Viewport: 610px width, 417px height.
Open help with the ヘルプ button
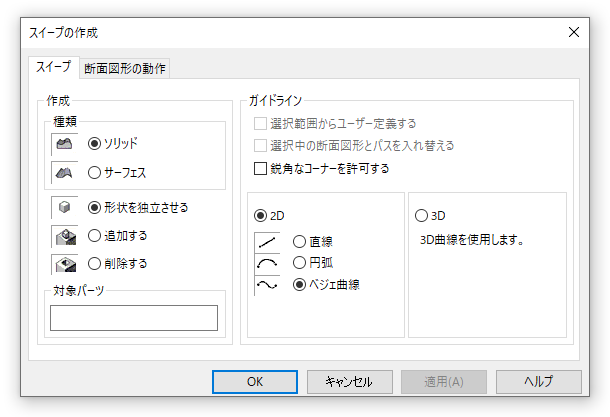pyautogui.click(x=539, y=382)
